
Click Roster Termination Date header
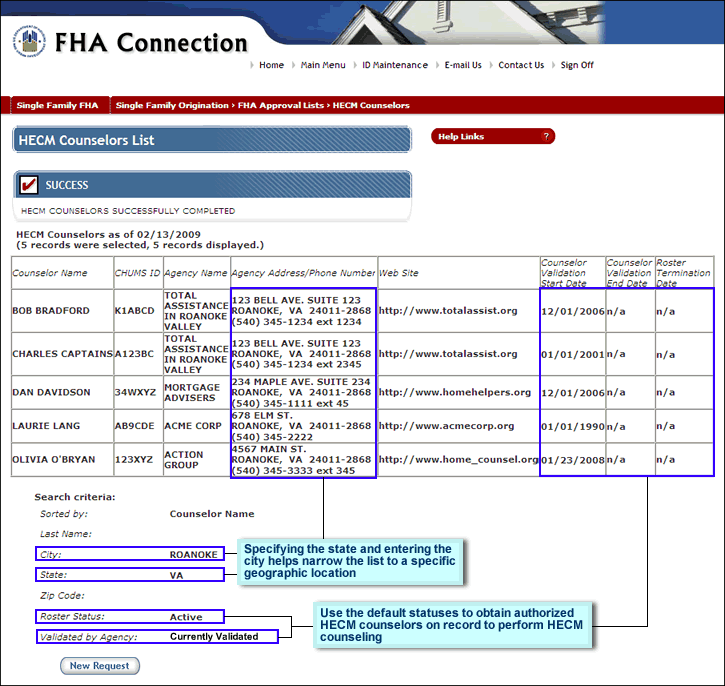(x=683, y=273)
